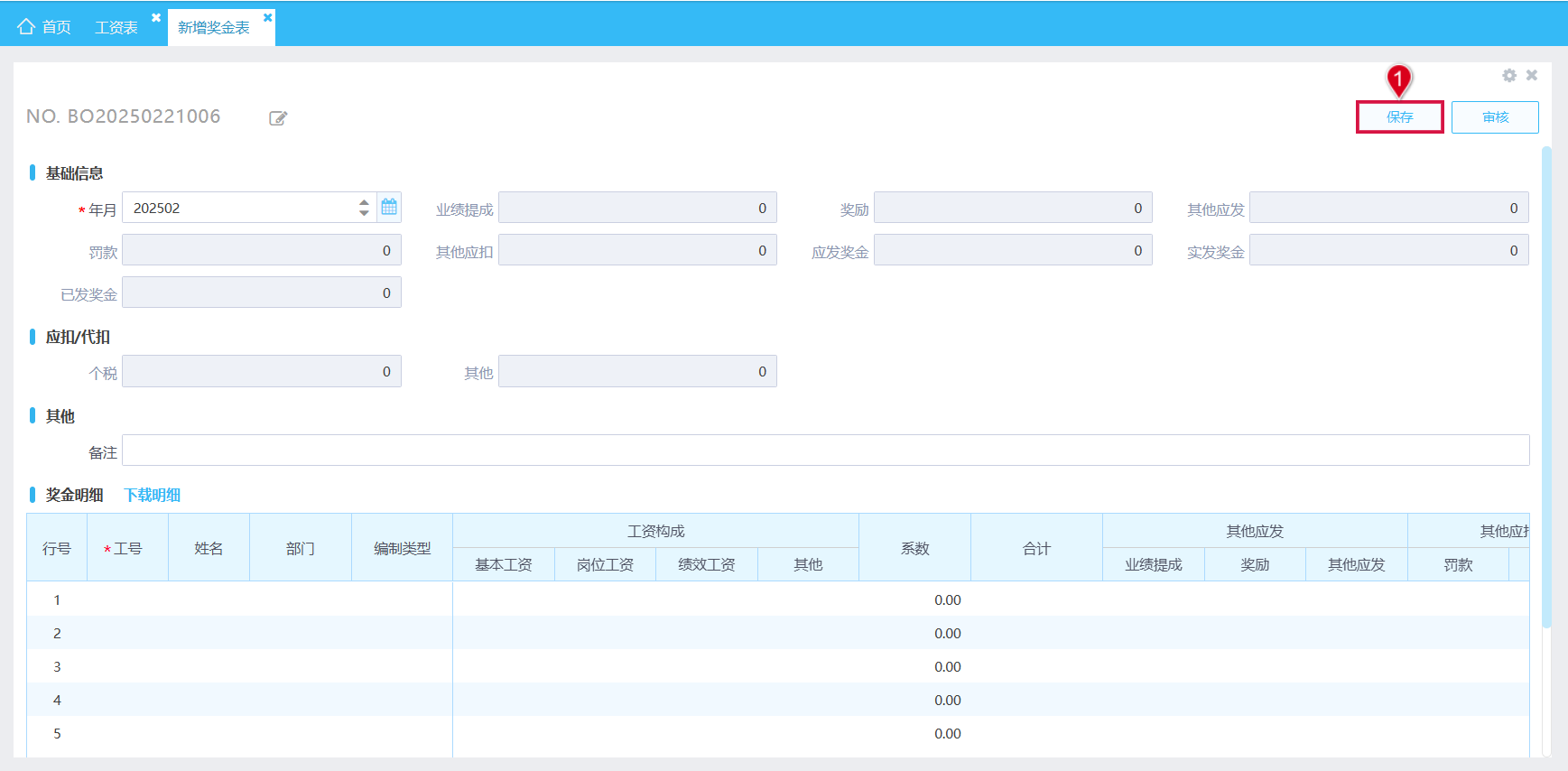Screen dimensions: 1568x771
Task: Click the 其他应发 field in 基础信息
Action: [1388, 208]
